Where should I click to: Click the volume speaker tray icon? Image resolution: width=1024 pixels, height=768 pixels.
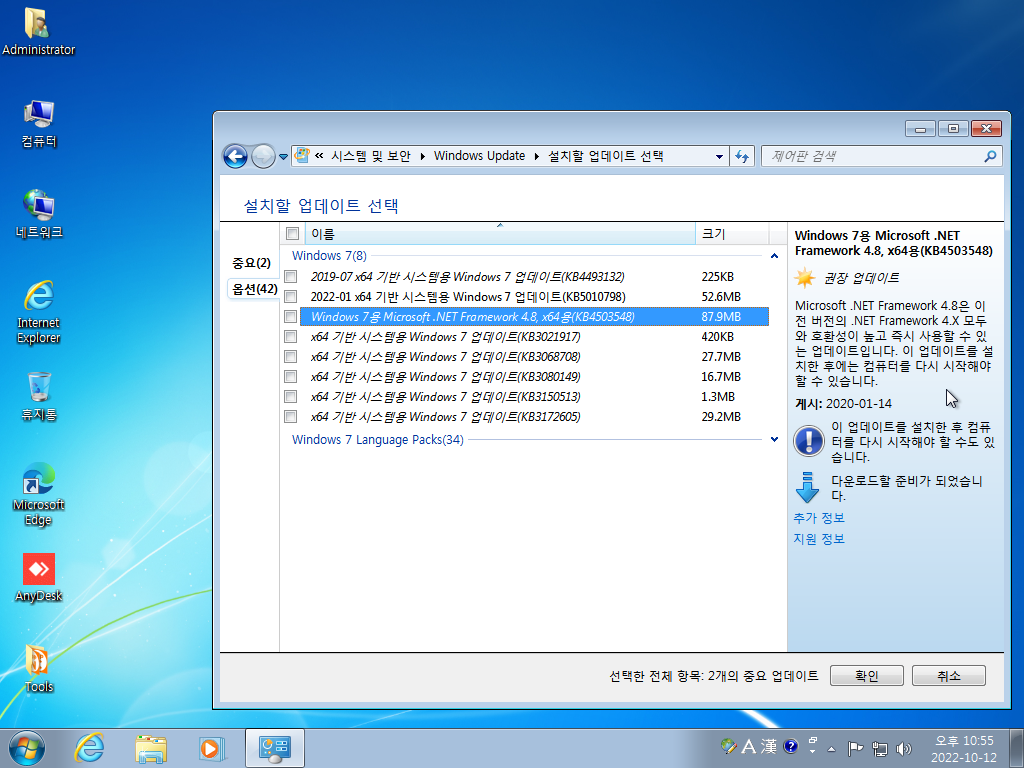904,748
